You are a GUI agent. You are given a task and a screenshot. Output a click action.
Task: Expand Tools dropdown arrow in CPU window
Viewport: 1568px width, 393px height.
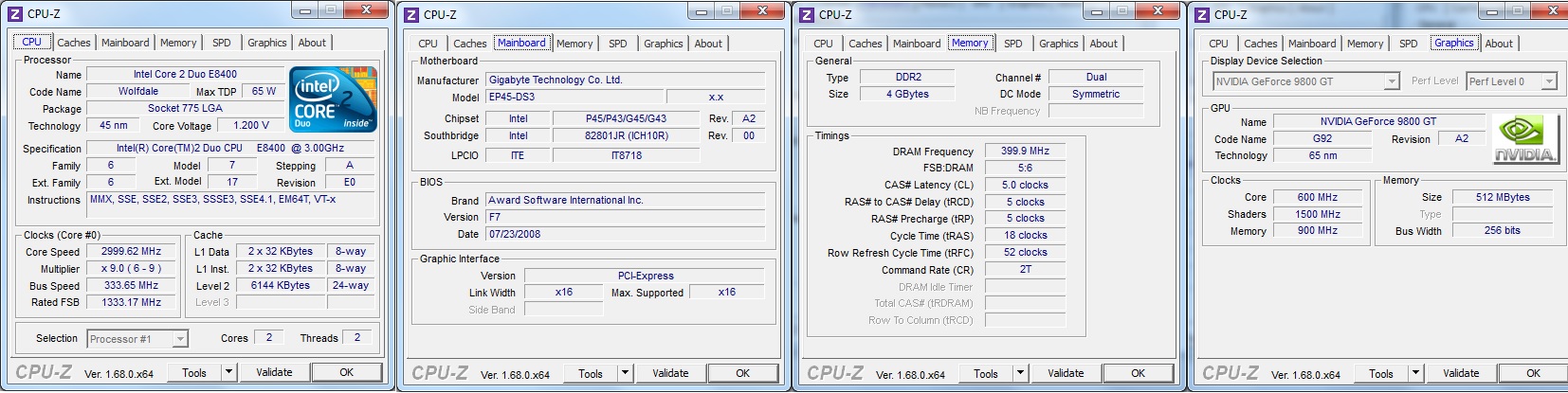[228, 372]
